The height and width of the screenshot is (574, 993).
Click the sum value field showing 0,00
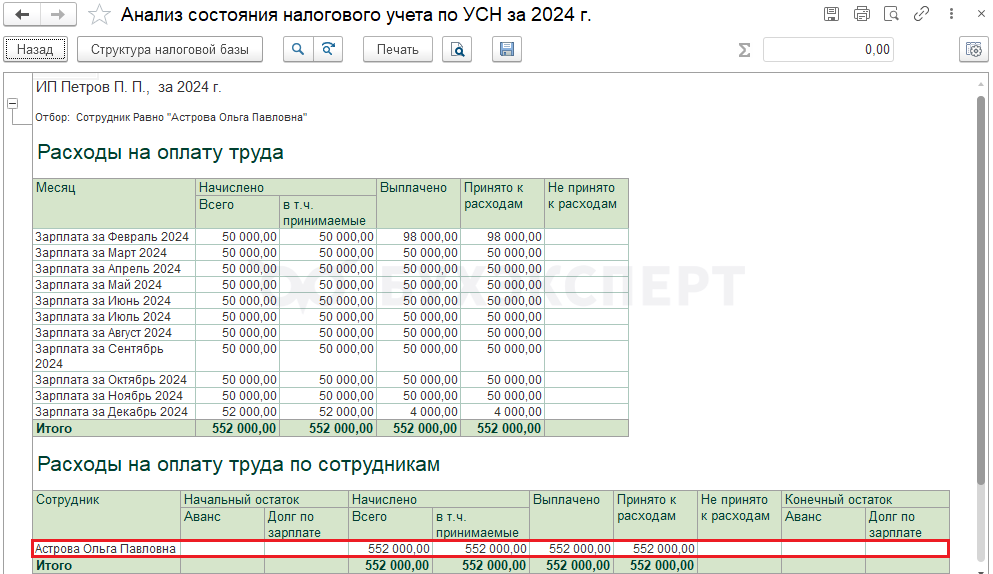click(x=828, y=49)
